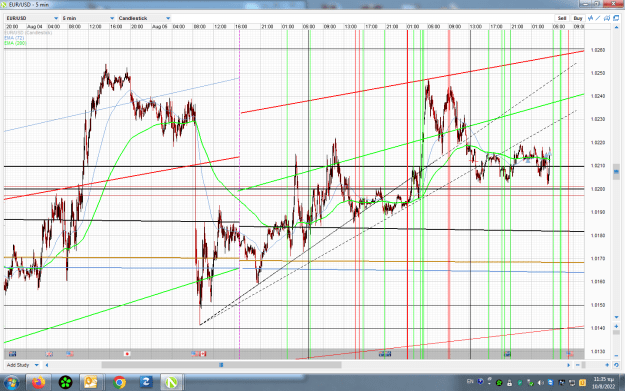This screenshot has height=391, width=625.
Task: Click the EMA (200) study label
Action: [x=15, y=43]
